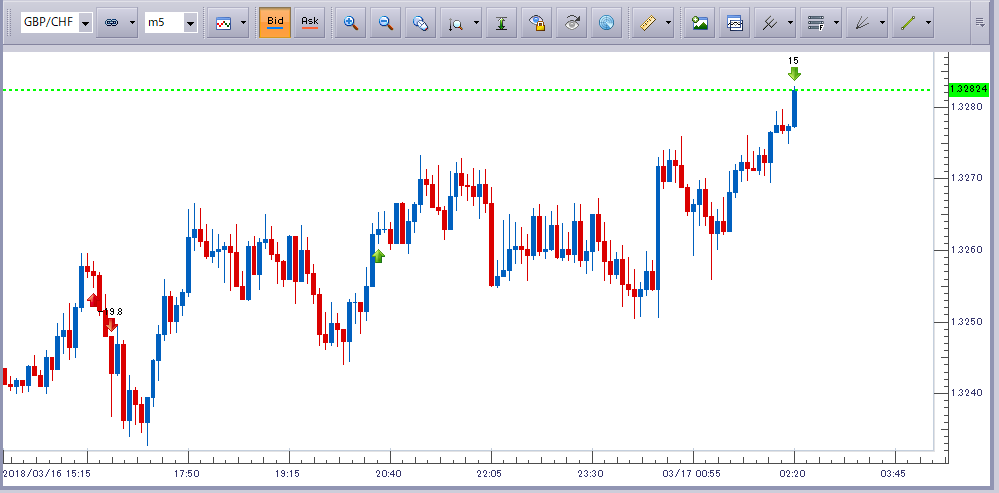Select the ruler measure tool

(x=647, y=23)
